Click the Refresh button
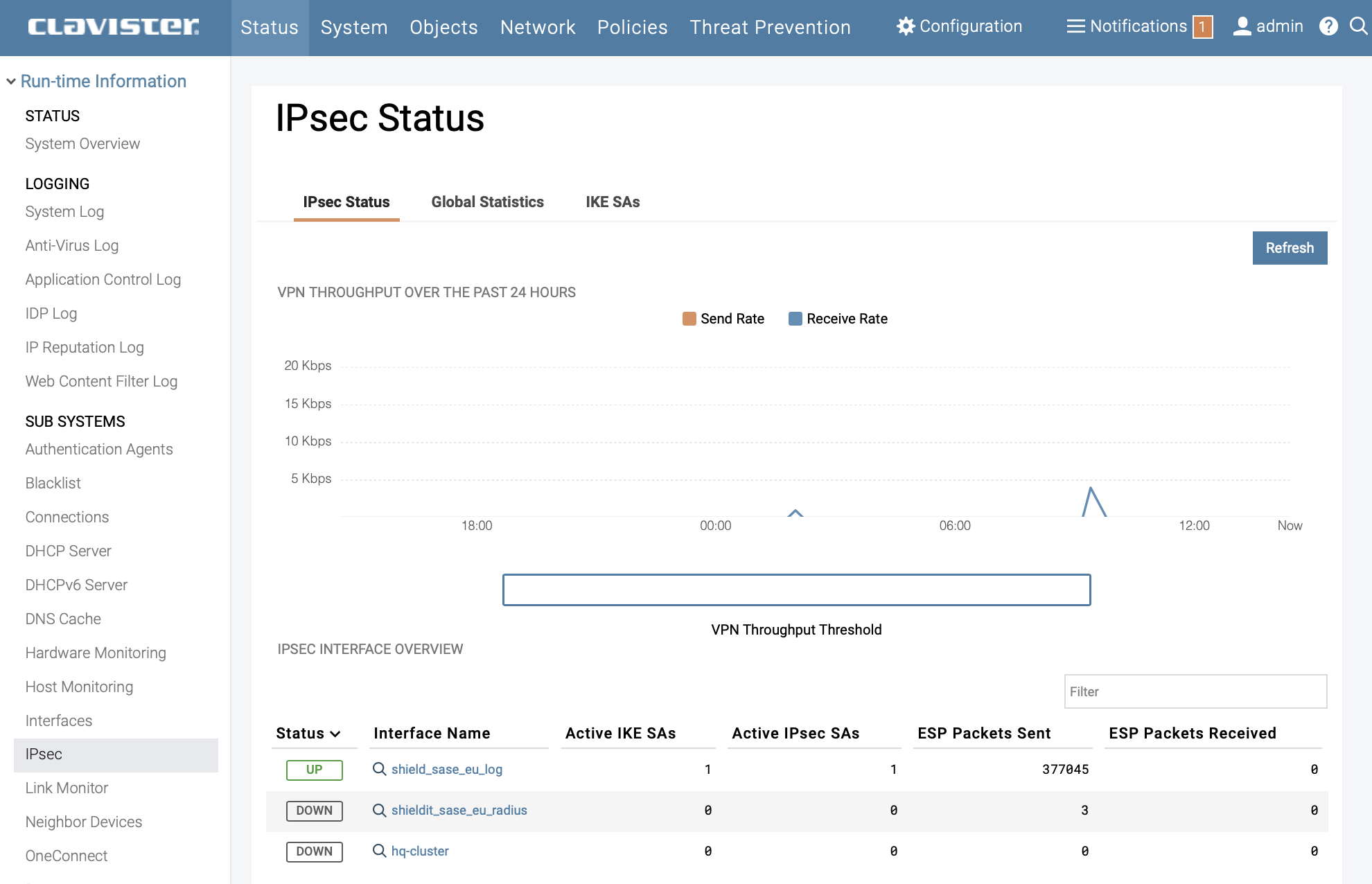 coord(1289,247)
